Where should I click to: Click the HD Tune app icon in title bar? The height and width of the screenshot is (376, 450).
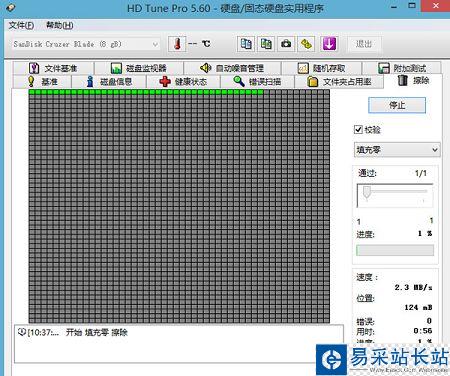[x=10, y=7]
